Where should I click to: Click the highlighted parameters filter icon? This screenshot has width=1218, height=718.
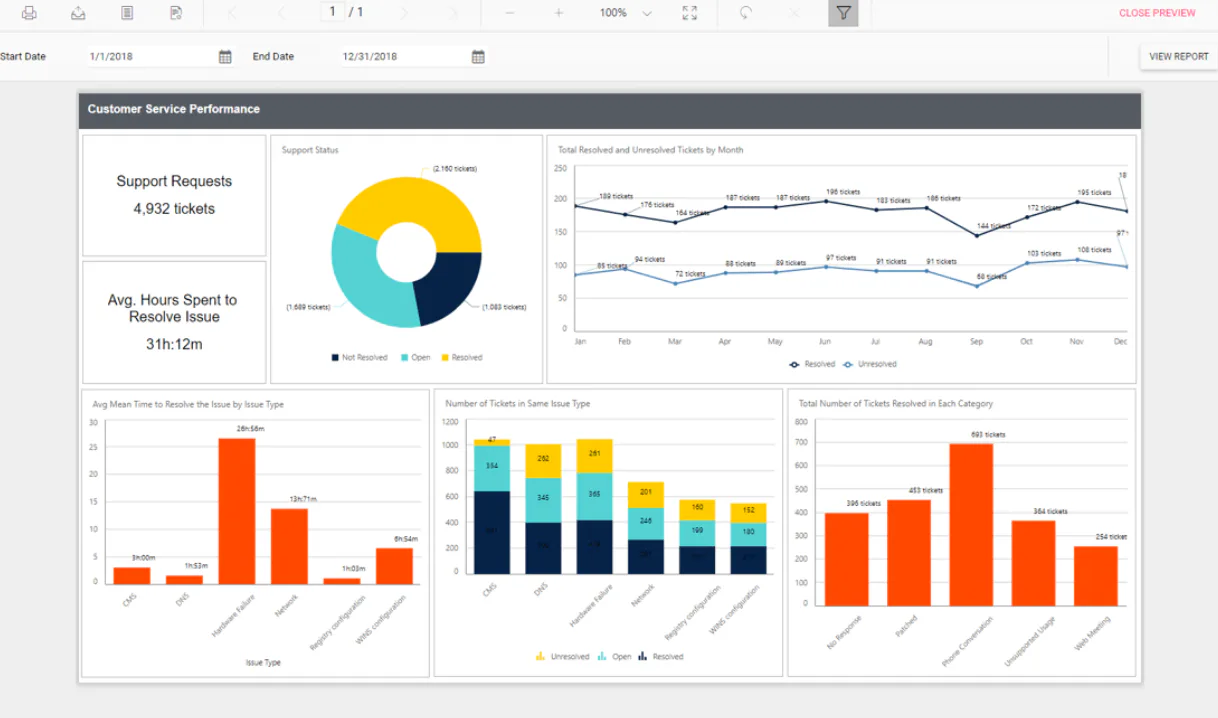click(x=843, y=13)
